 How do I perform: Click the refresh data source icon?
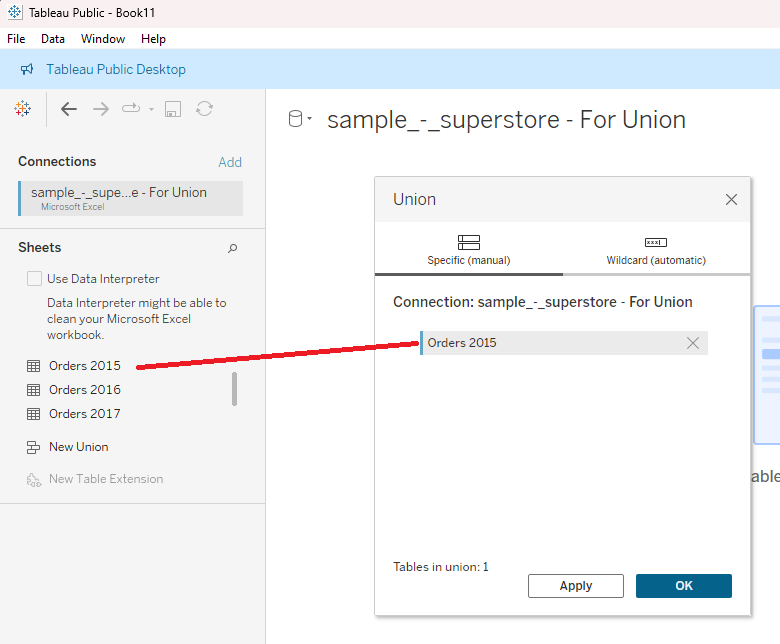[x=204, y=109]
